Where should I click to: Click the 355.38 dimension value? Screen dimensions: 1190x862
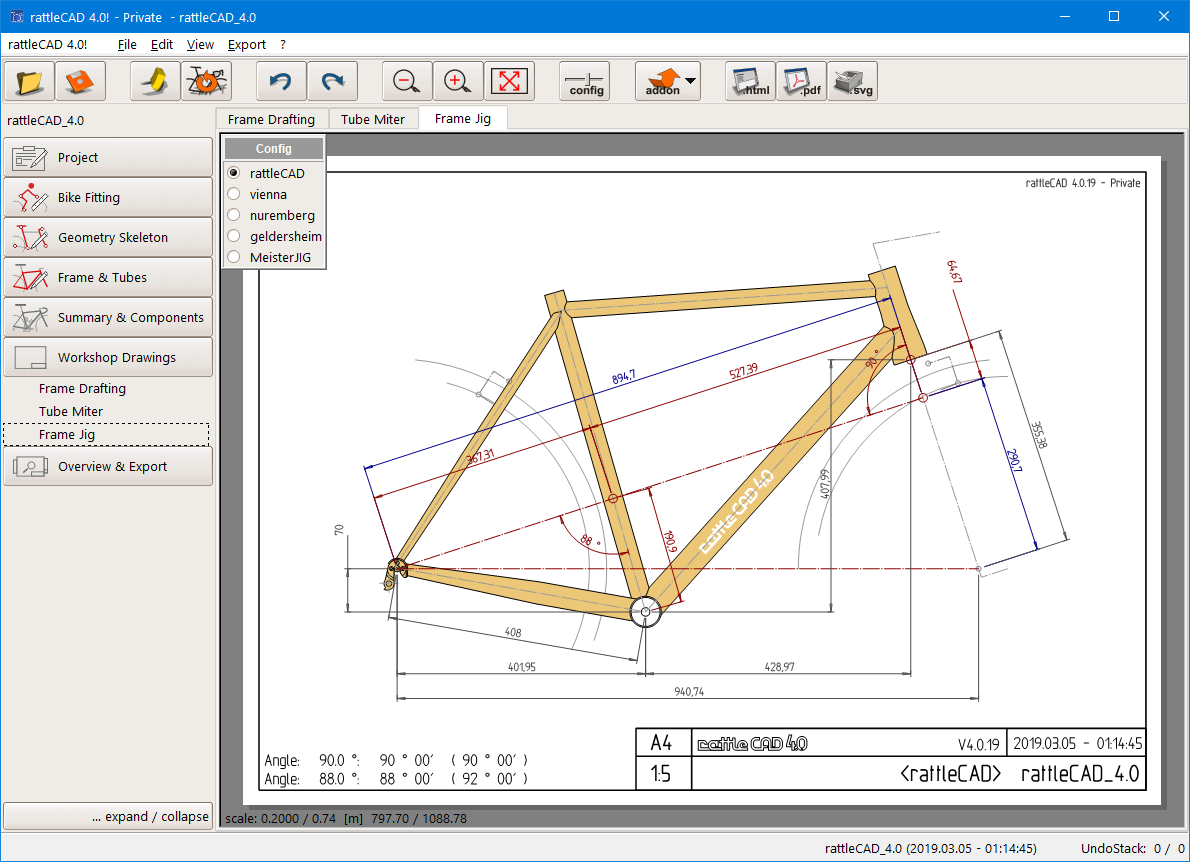pos(1038,435)
